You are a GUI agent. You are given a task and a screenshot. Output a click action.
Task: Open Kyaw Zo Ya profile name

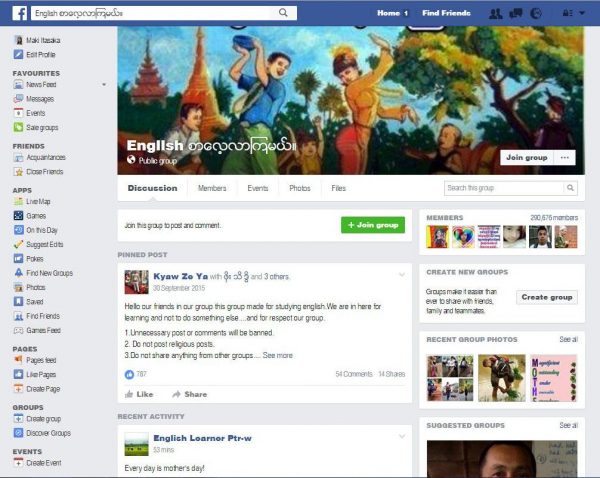[181, 276]
